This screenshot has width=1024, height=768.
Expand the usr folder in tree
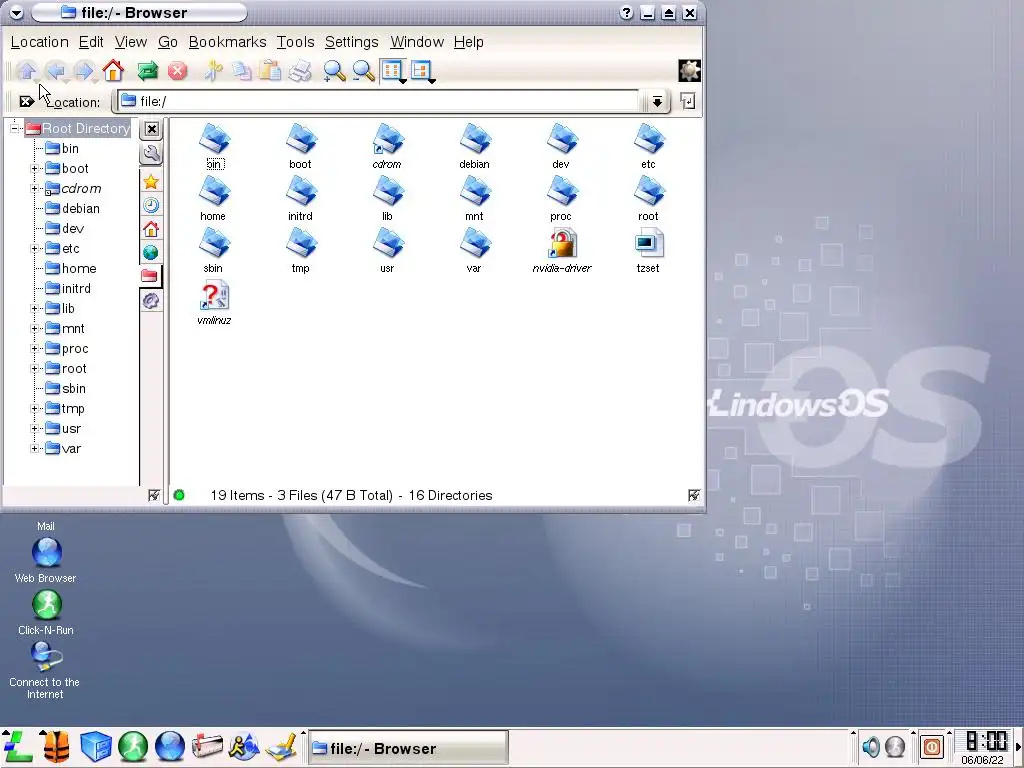(x=35, y=429)
